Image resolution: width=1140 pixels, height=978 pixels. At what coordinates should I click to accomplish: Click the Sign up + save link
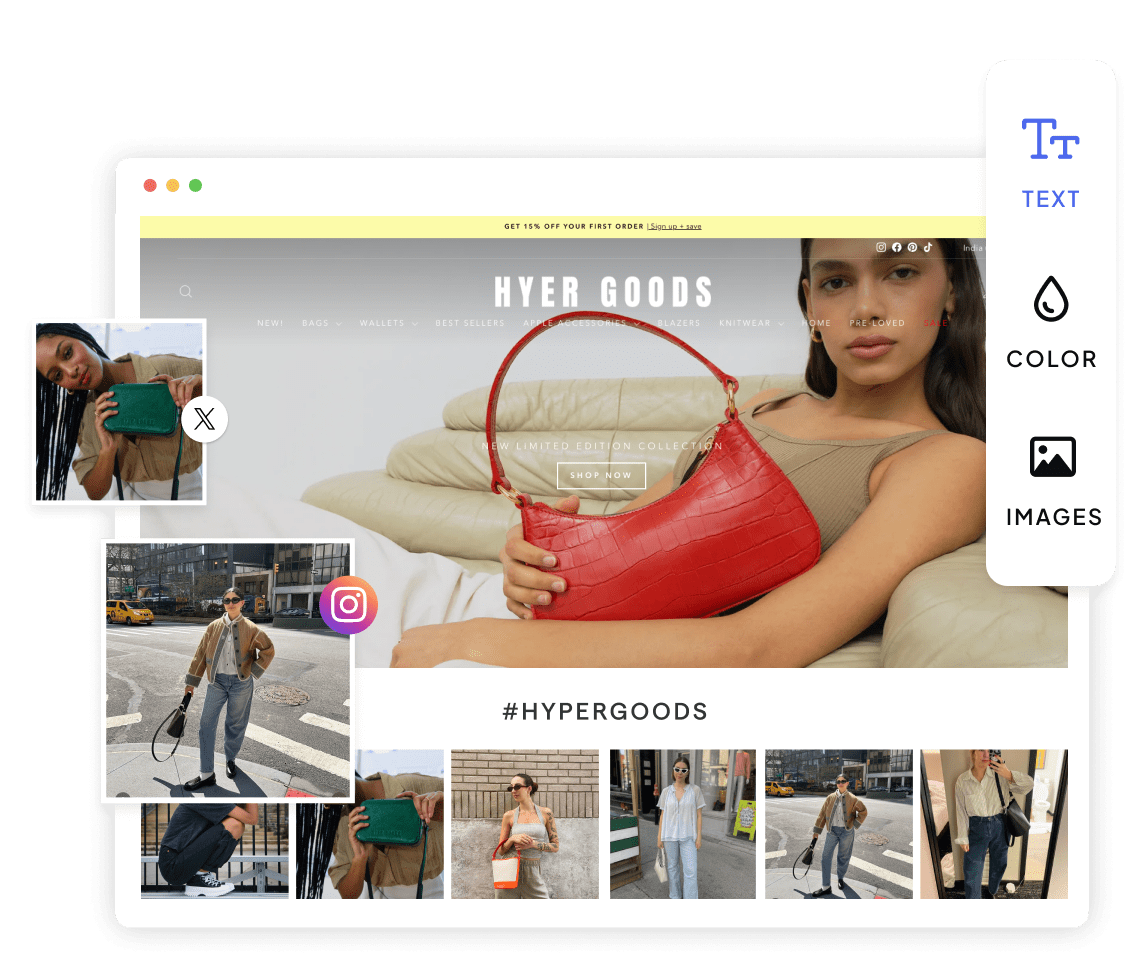coord(675,226)
